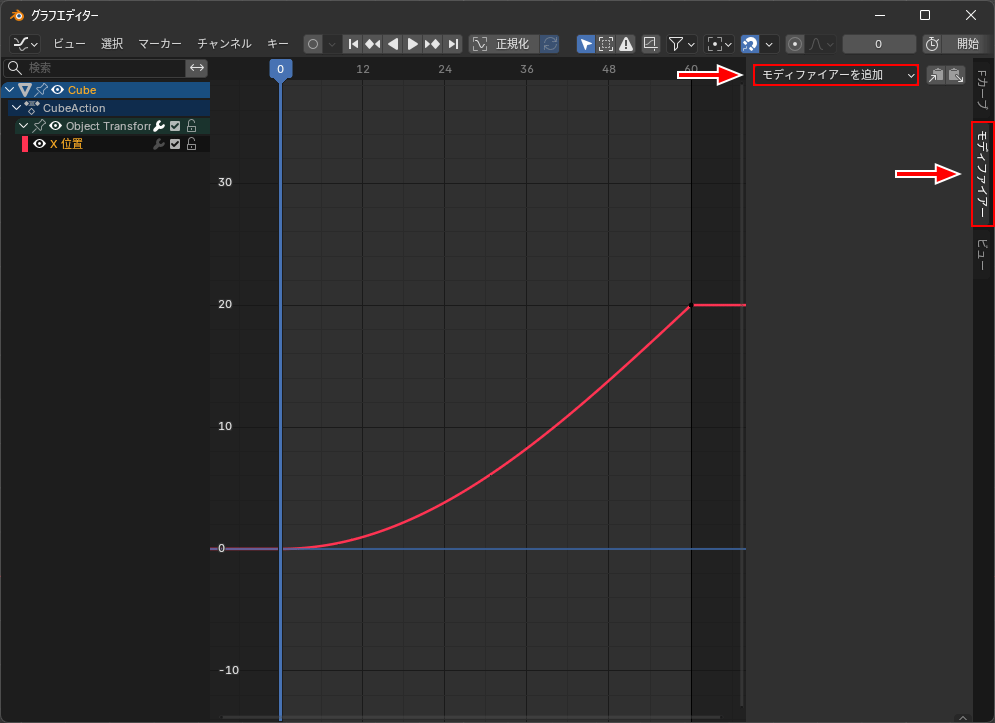Open the モディファイアーを追加 dropdown
The height and width of the screenshot is (723, 995).
coord(835,75)
